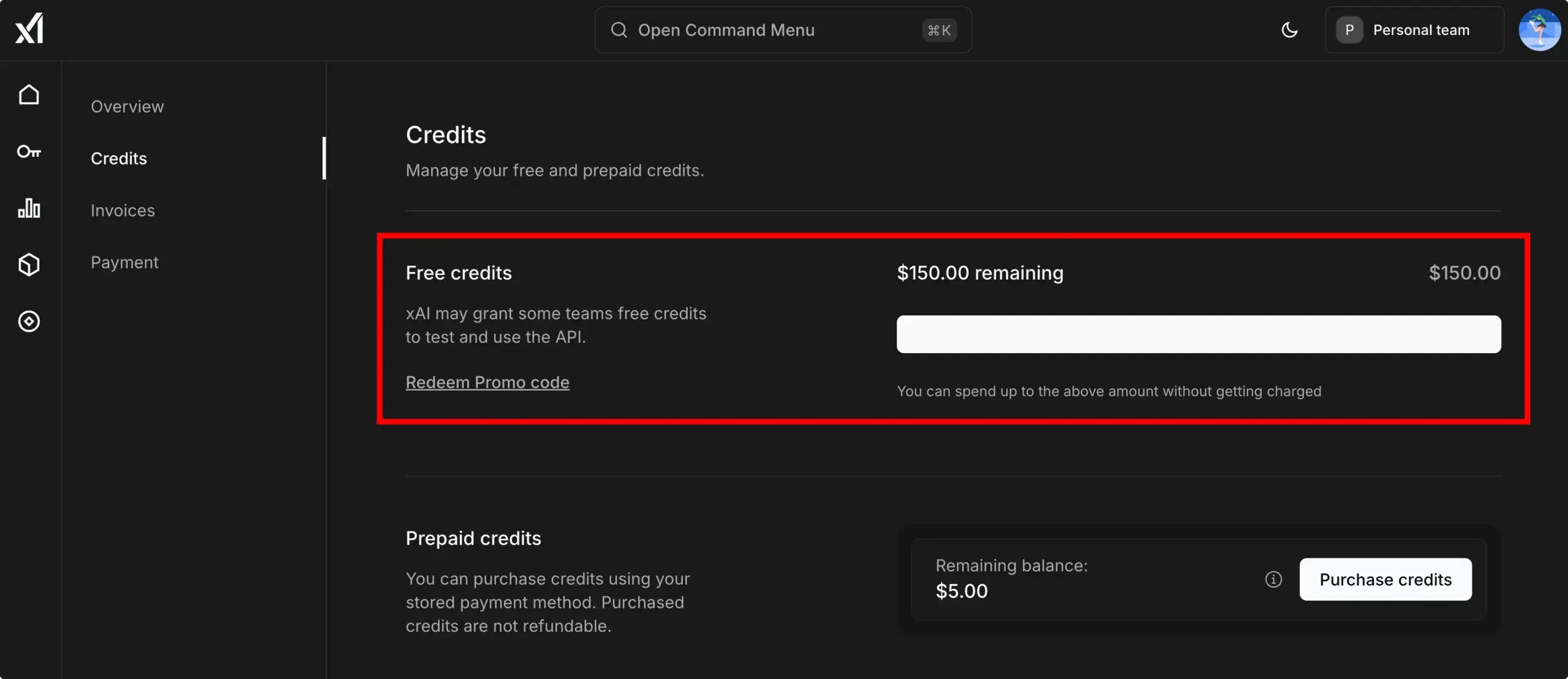
Task: Open the Home section from sidebar
Action: 29,95
